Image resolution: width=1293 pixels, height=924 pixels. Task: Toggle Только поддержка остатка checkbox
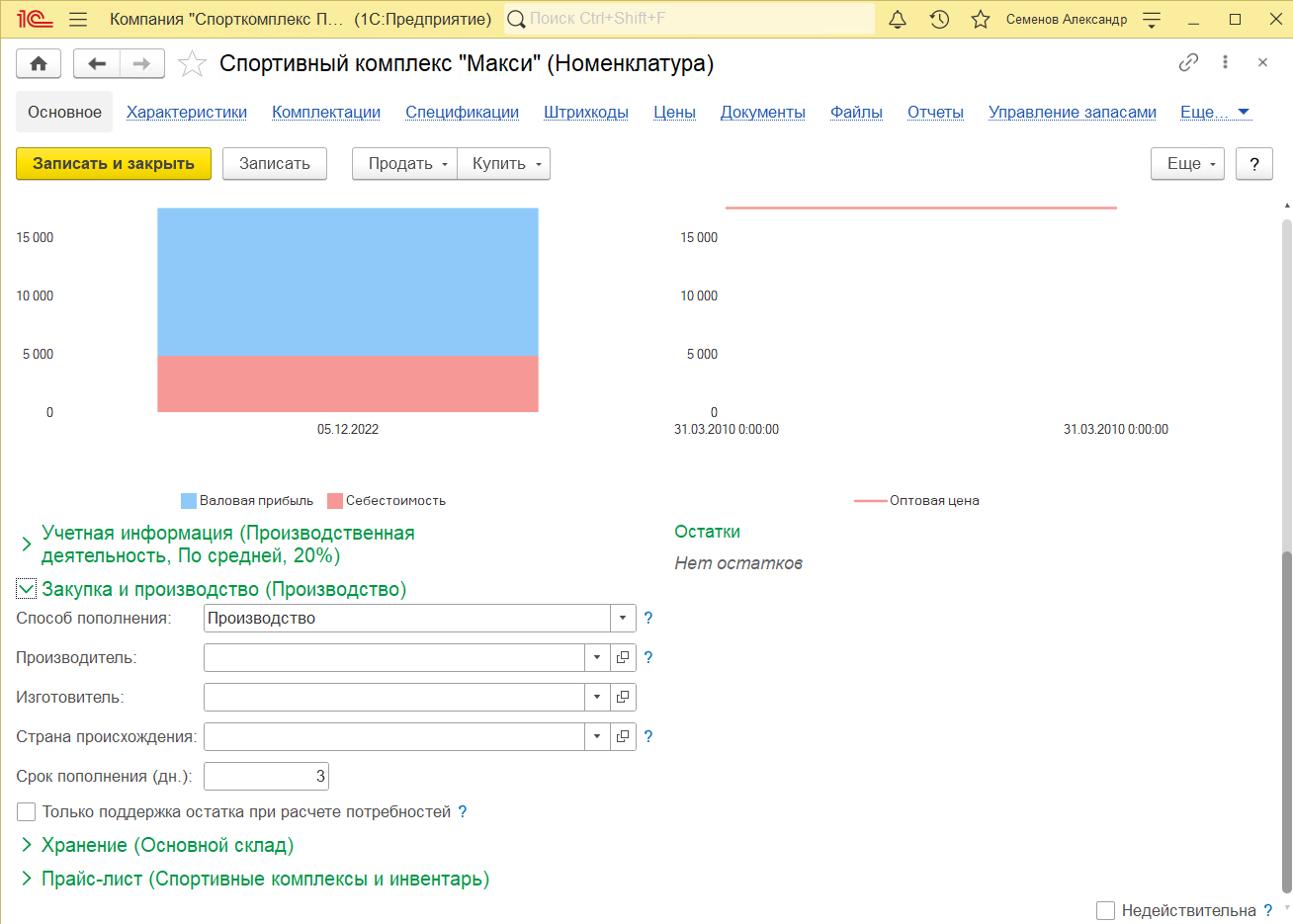(x=27, y=811)
